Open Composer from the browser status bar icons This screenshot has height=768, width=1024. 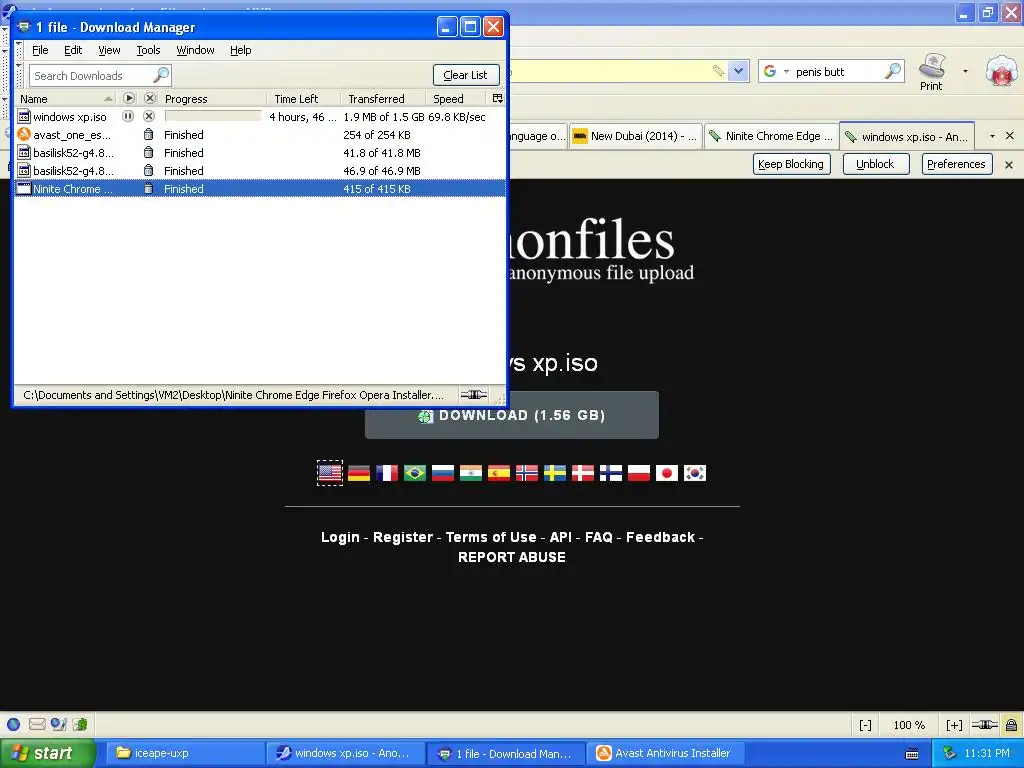59,724
